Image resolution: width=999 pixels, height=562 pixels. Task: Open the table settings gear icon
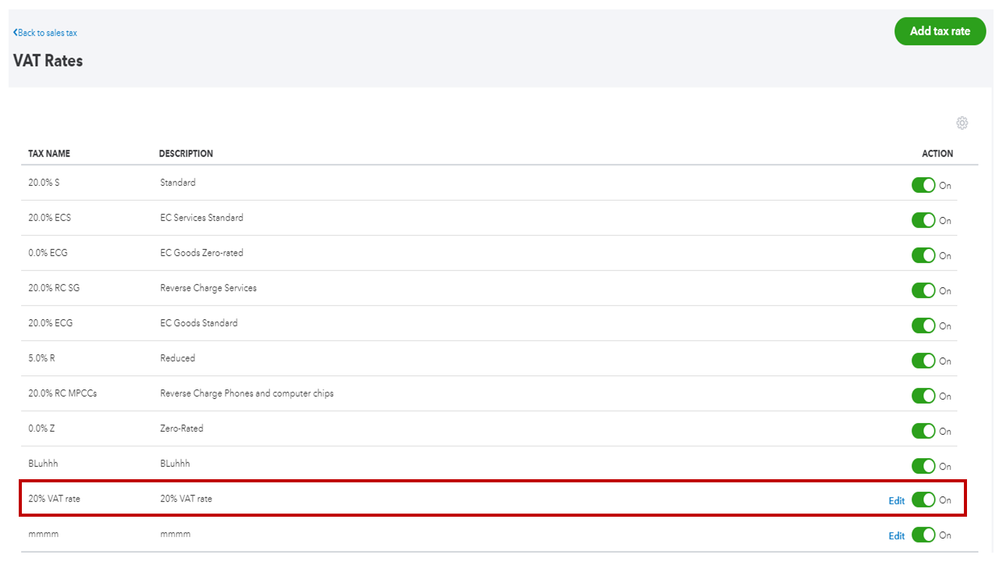962,123
